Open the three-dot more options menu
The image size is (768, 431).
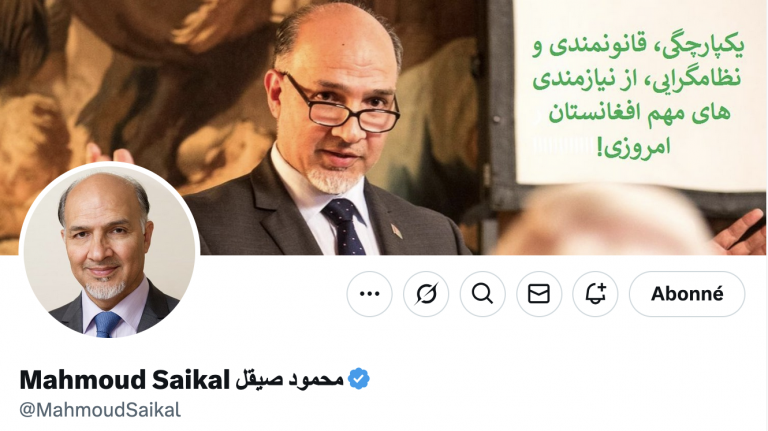coord(369,294)
